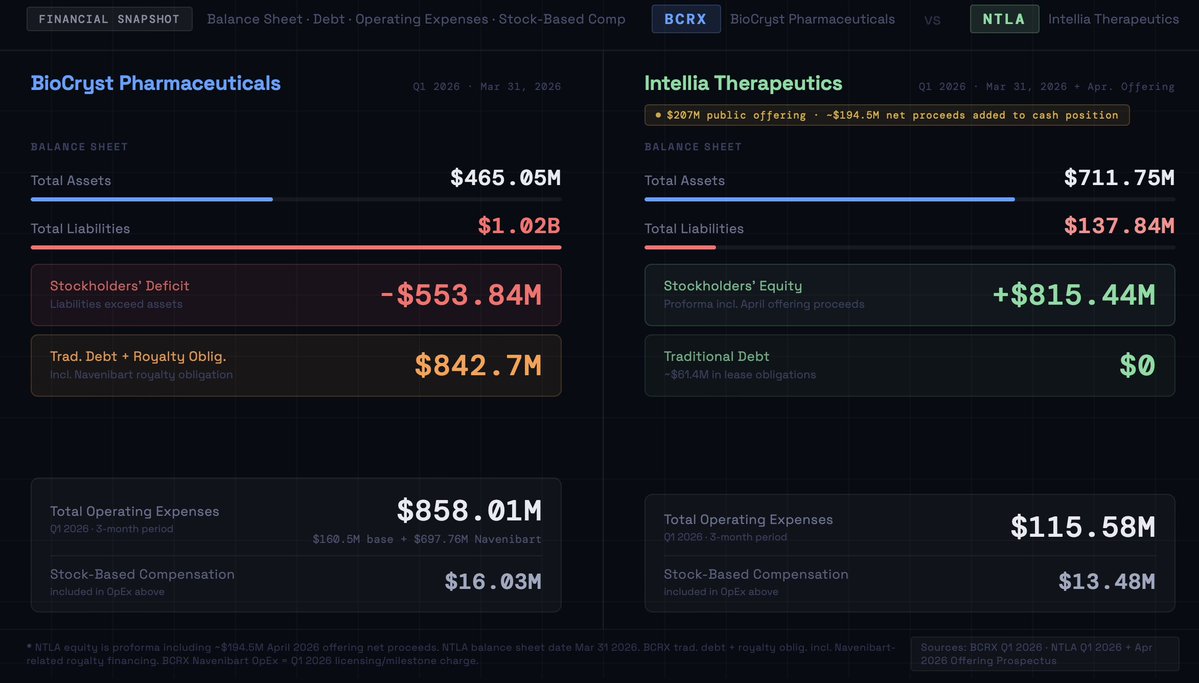Click the 'Q1 2026 · Mar 31, 2026' BioCryst date
The image size is (1199, 683).
(x=487, y=86)
